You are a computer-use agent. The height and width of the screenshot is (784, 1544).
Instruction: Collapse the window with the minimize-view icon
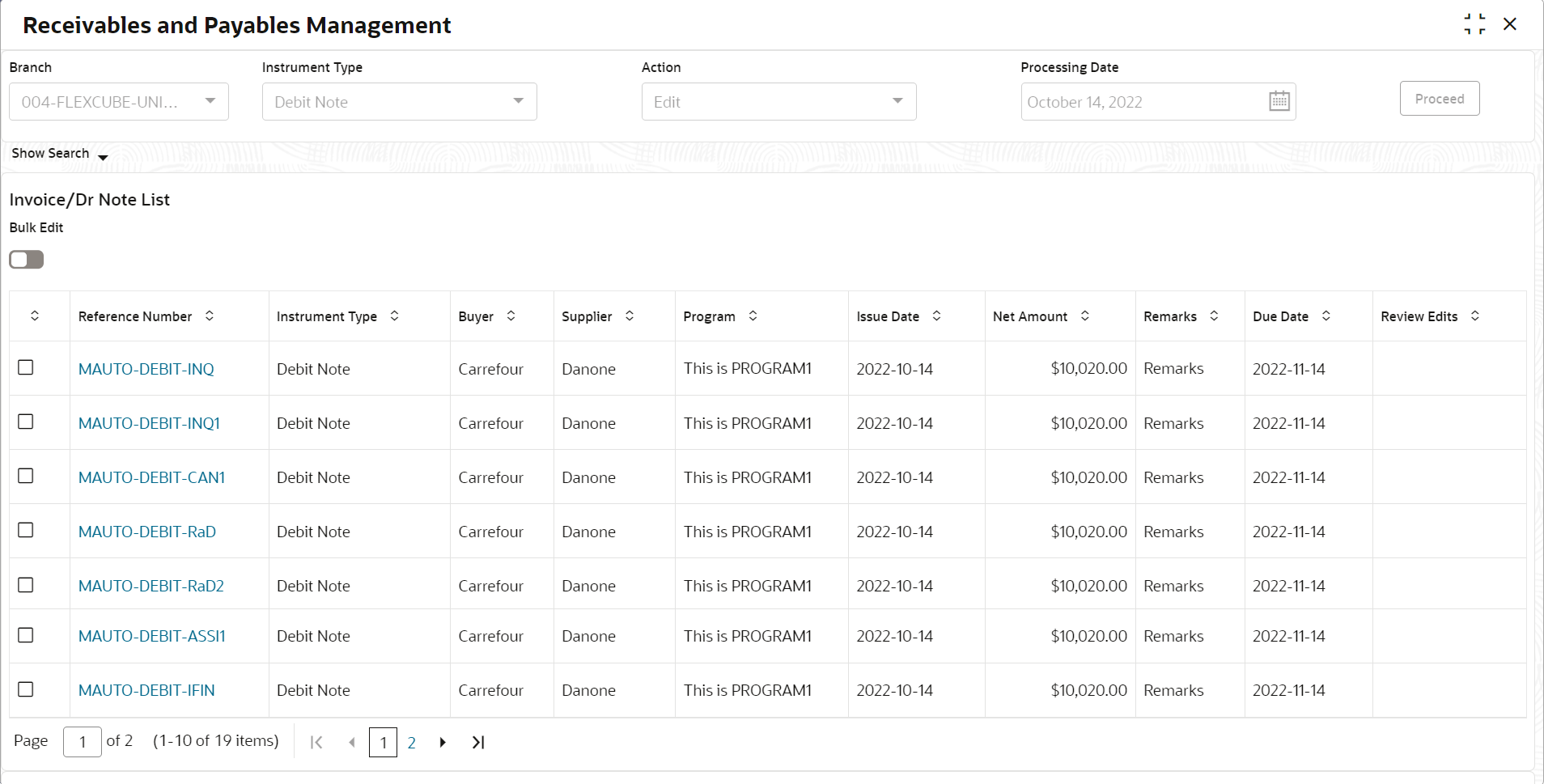1474,24
